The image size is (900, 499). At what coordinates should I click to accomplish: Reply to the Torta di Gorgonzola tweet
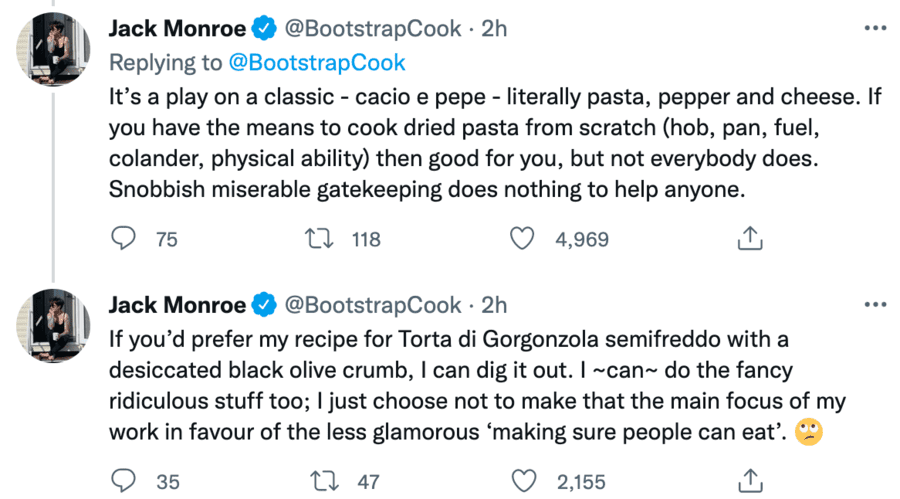click(122, 481)
